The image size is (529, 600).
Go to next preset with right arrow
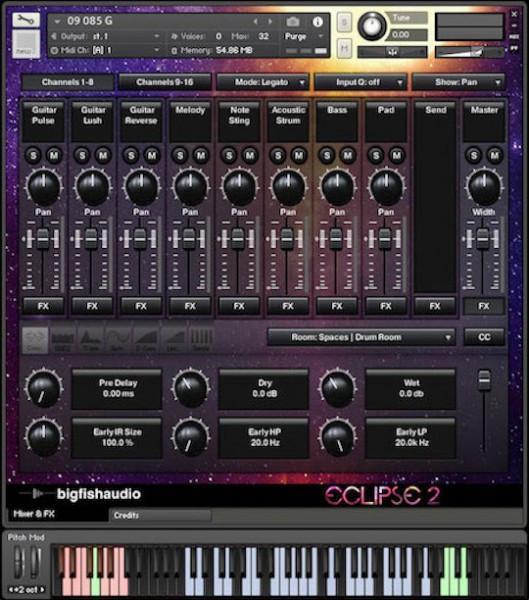tap(270, 22)
